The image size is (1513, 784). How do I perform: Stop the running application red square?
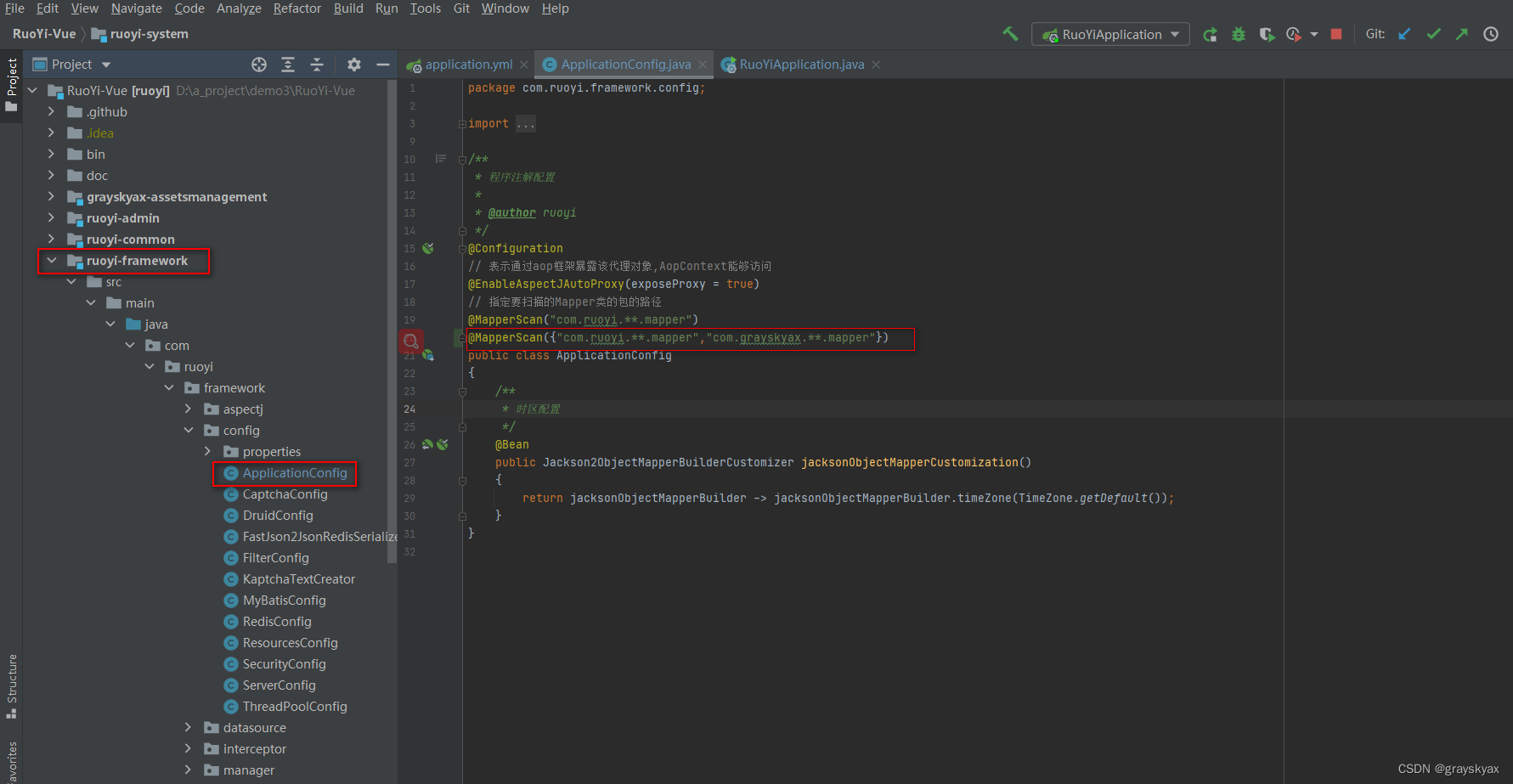(x=1336, y=34)
